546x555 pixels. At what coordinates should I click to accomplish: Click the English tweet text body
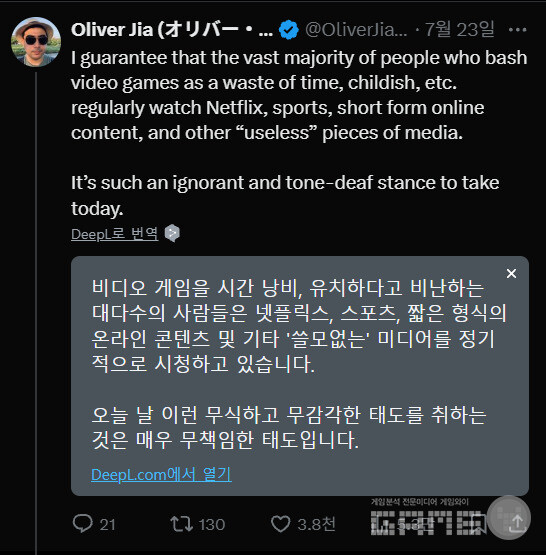pos(299,133)
